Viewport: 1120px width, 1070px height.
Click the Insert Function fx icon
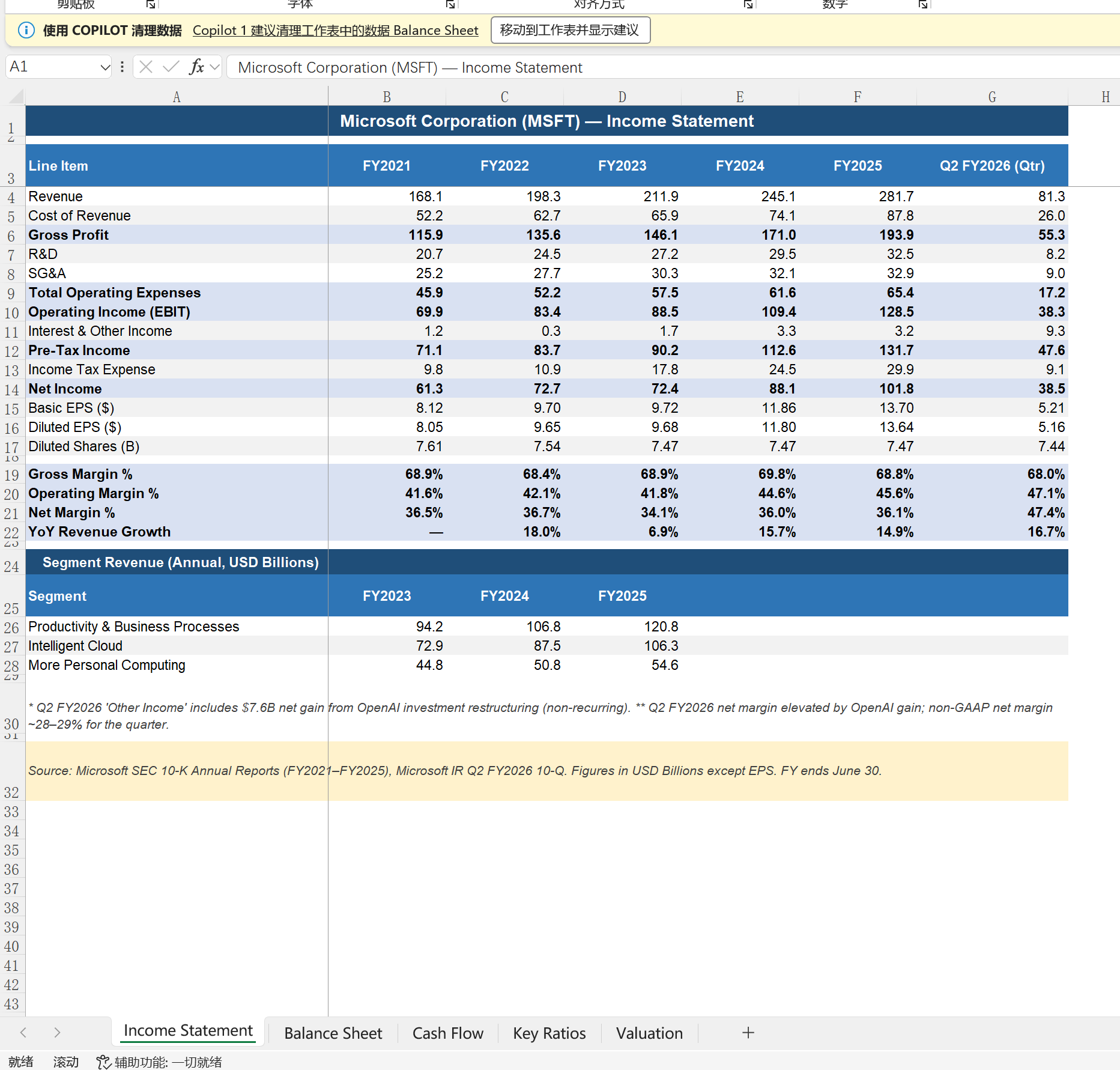tap(196, 67)
